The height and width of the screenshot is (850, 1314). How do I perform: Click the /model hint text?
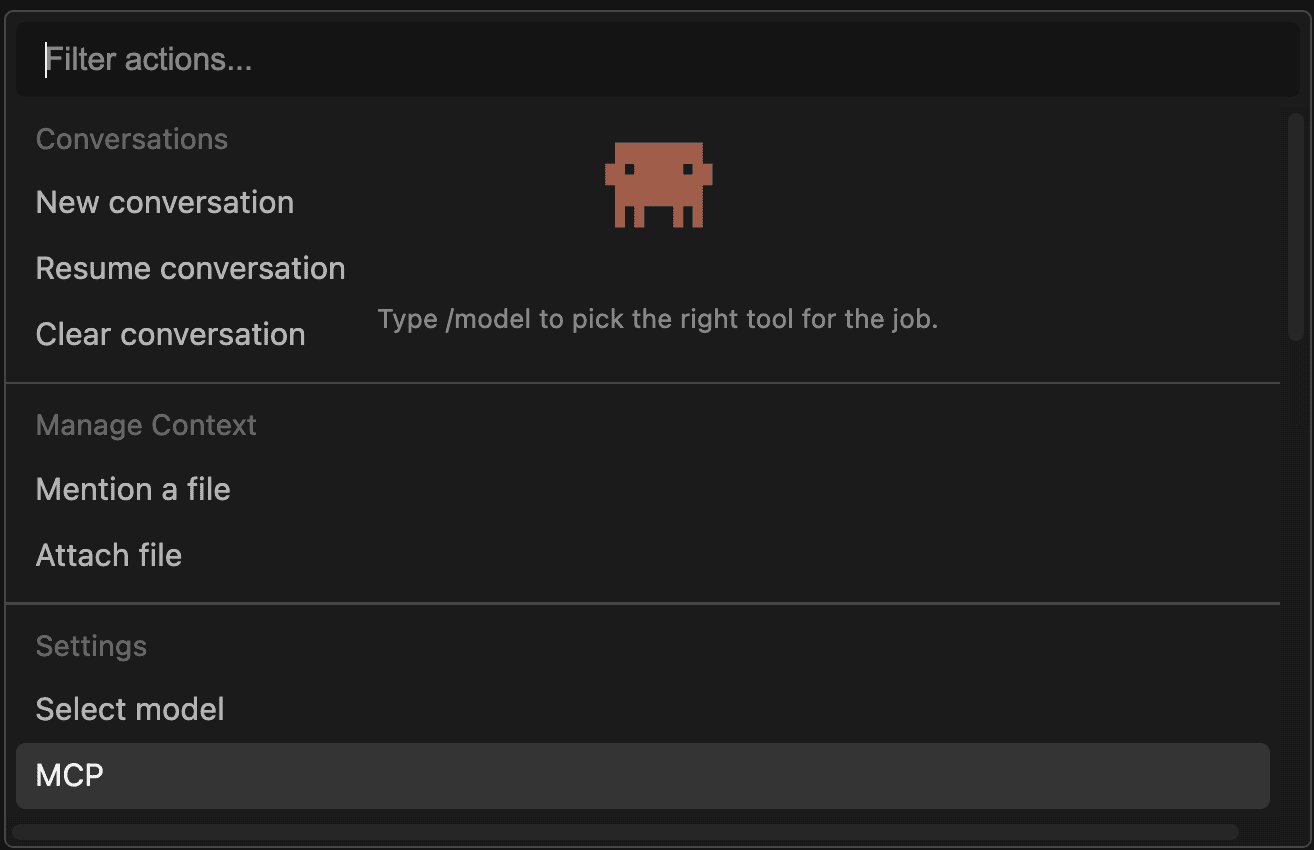click(658, 318)
